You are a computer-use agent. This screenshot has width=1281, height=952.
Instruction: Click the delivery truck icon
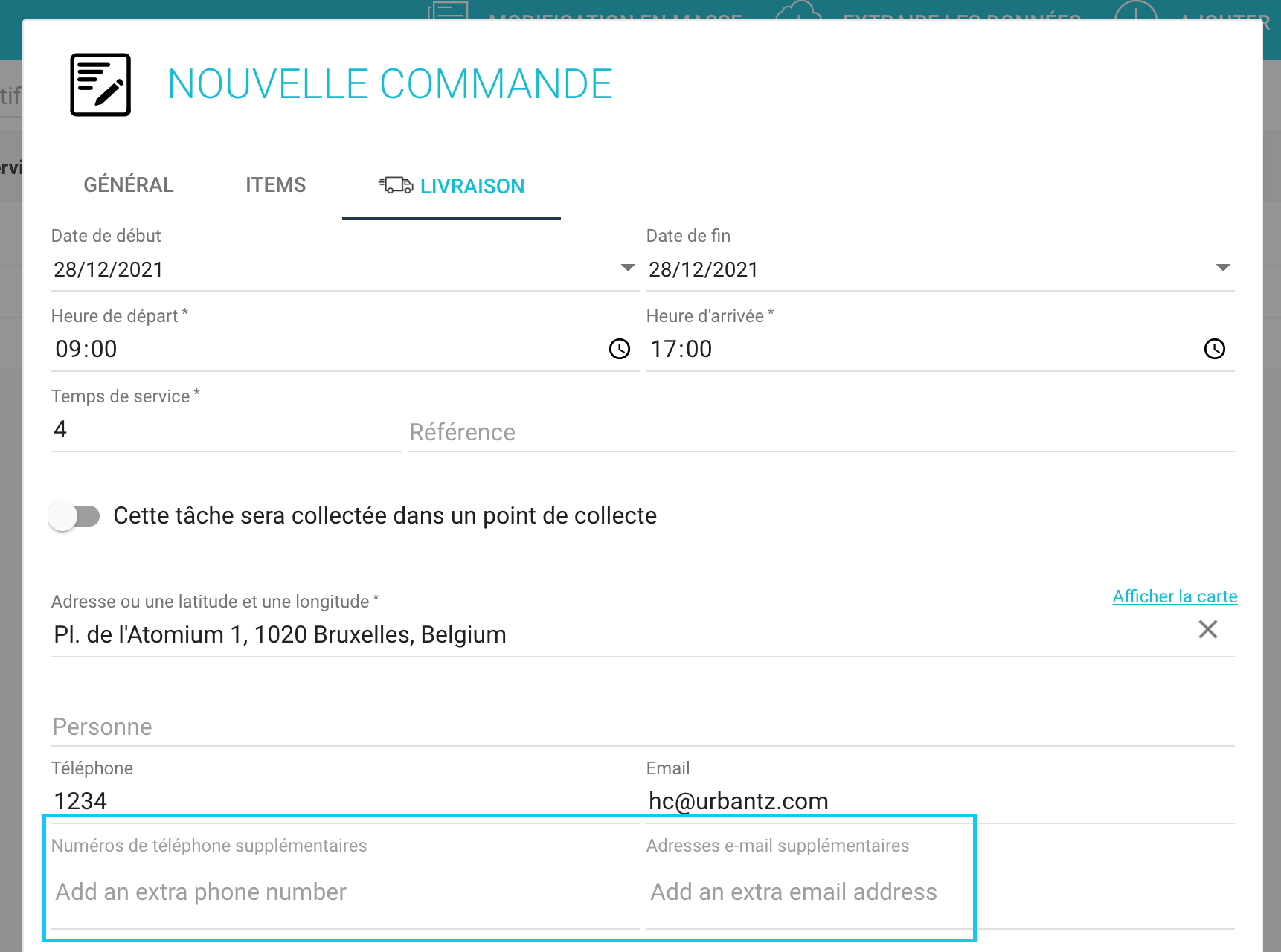pyautogui.click(x=396, y=185)
